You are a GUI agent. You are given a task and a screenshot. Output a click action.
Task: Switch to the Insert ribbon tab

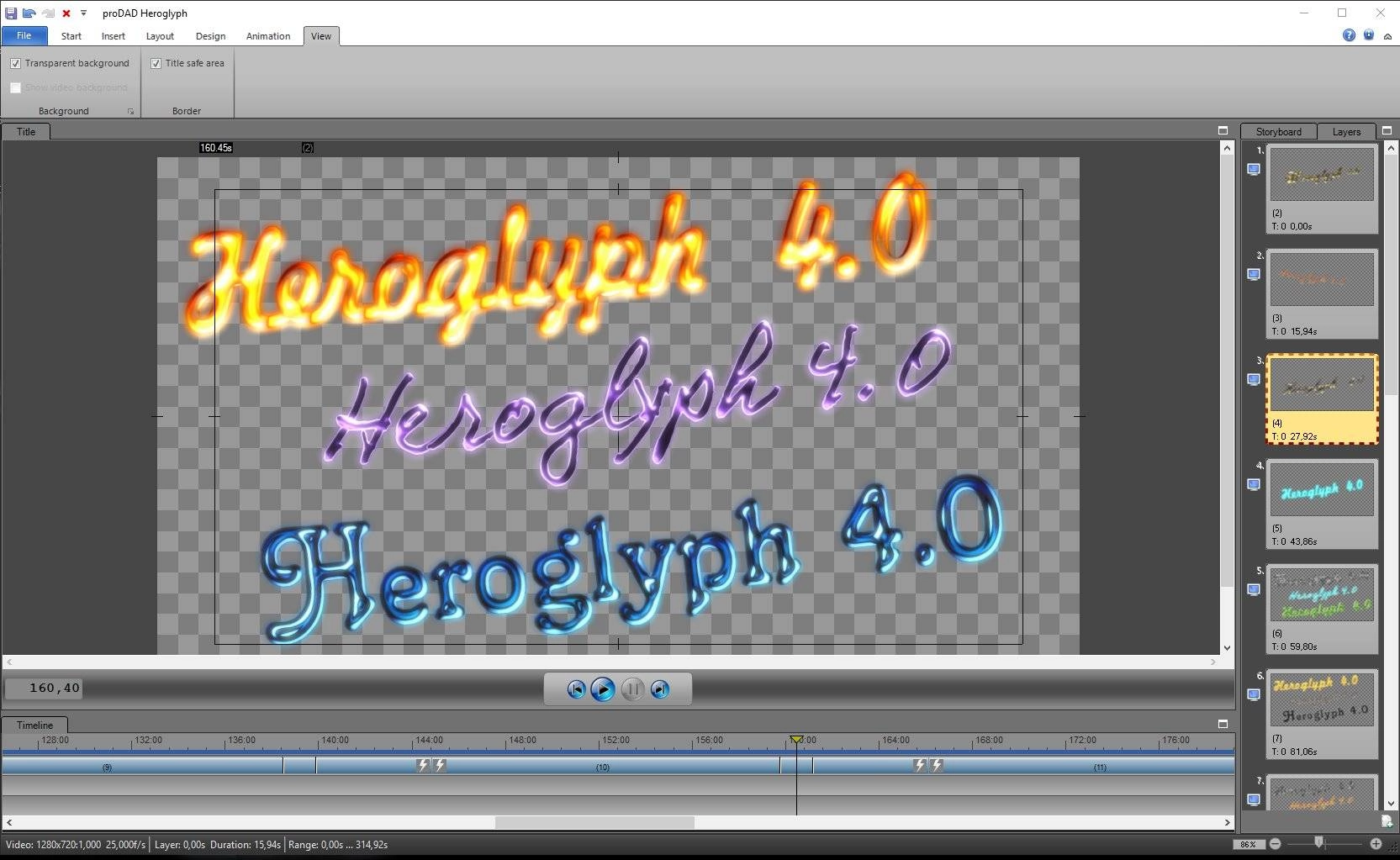(x=114, y=36)
